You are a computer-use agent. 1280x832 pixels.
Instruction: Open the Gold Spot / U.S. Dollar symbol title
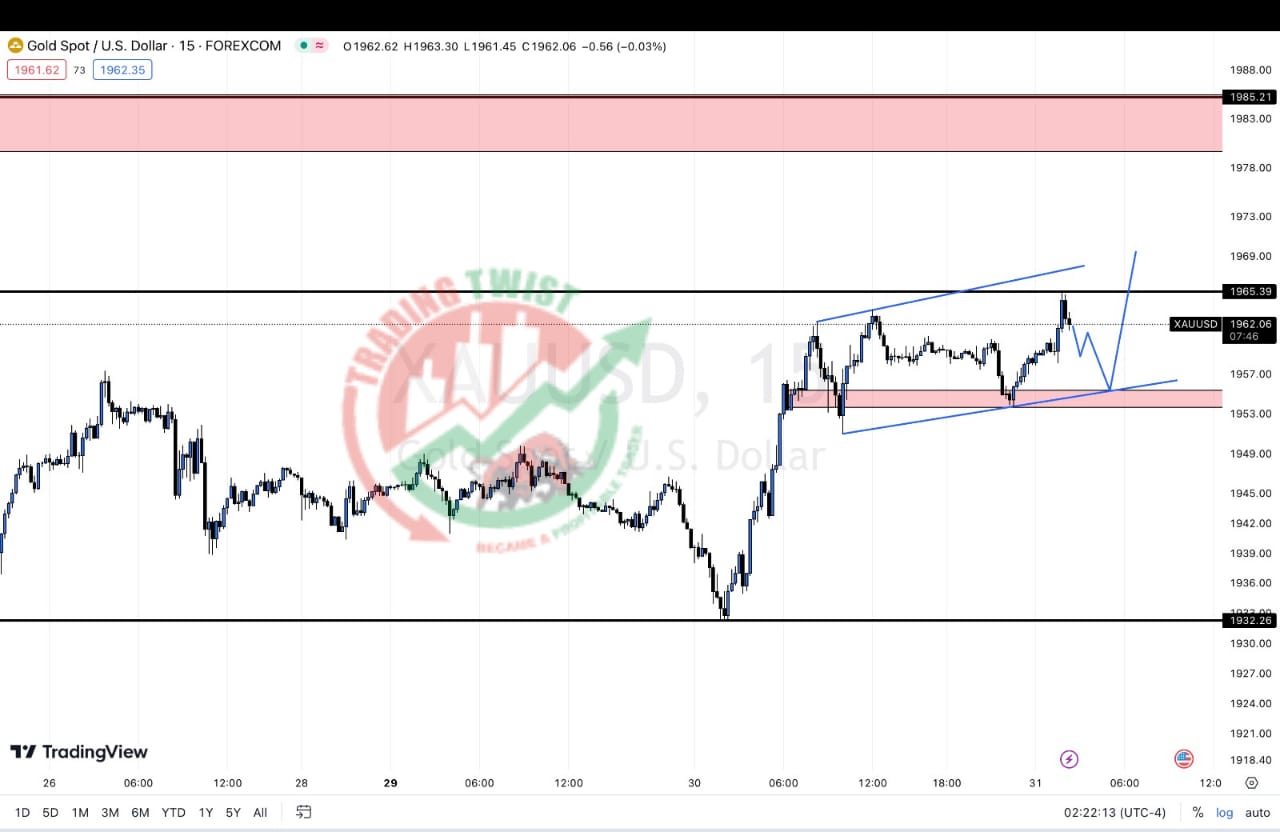coord(154,46)
